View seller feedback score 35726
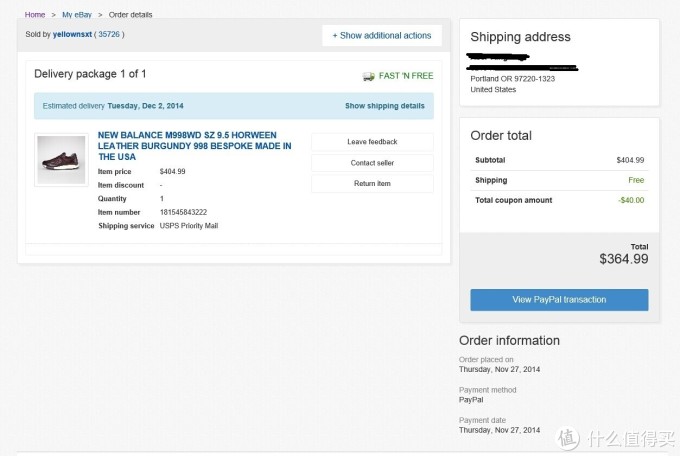 109,34
